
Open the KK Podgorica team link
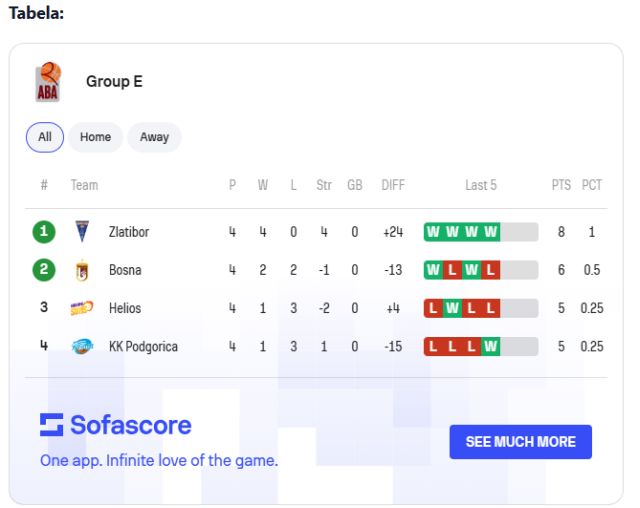pos(143,346)
